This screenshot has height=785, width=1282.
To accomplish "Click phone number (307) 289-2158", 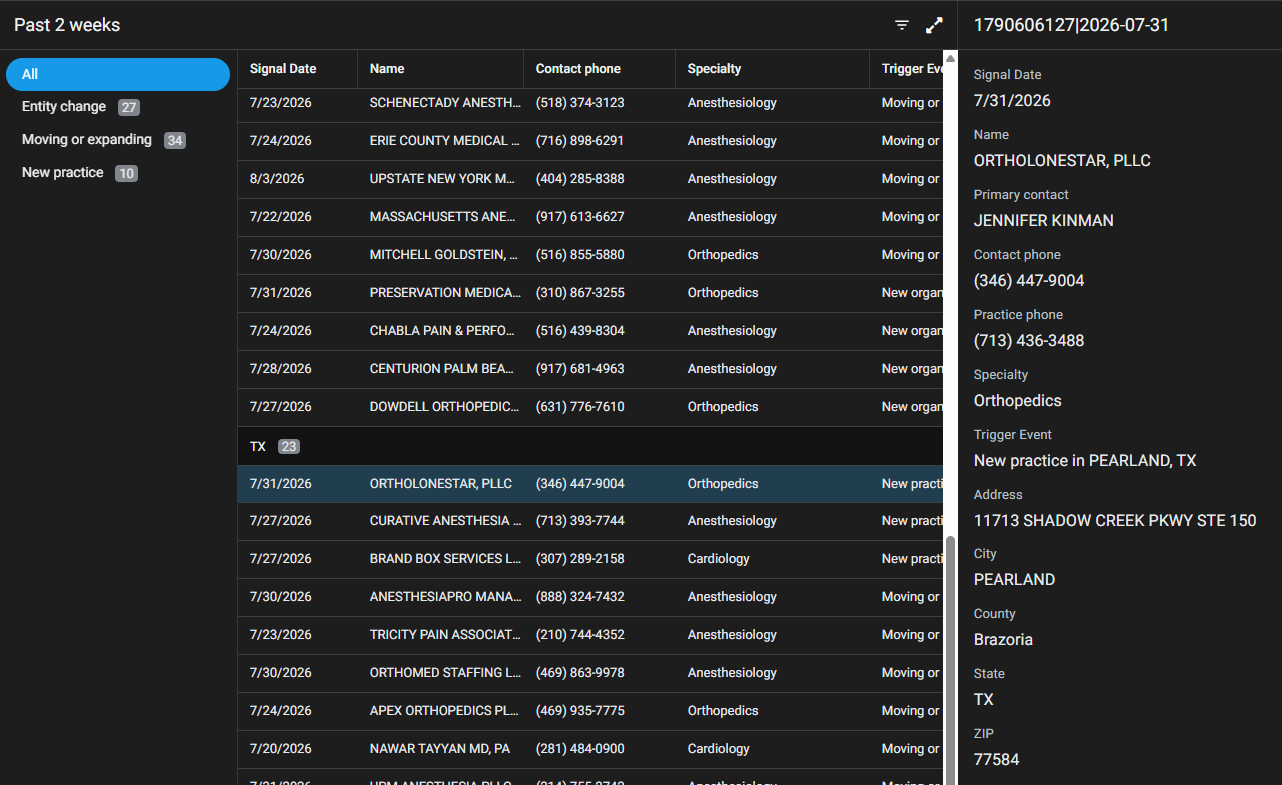I will click(x=580, y=559).
